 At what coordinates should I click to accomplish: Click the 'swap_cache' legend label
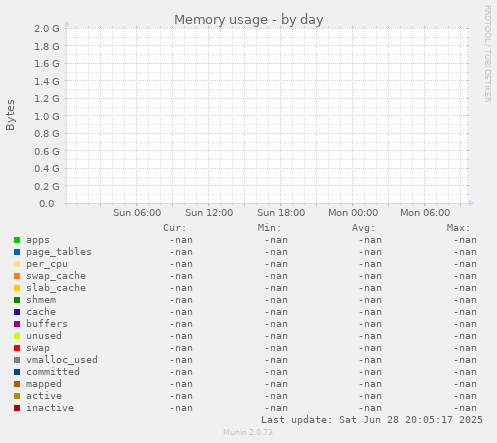(56, 276)
